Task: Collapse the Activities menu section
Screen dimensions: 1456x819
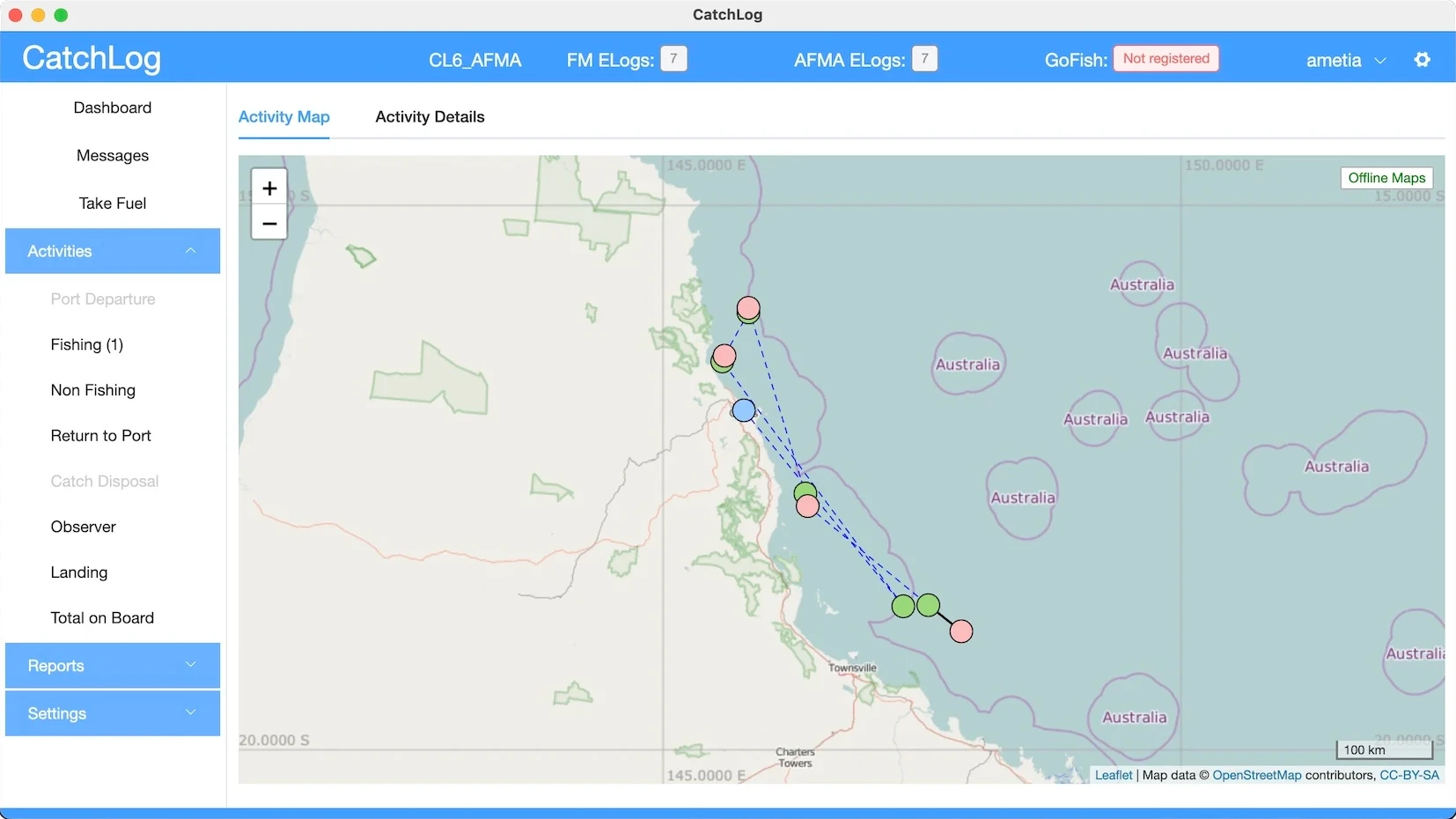Action: 113,251
